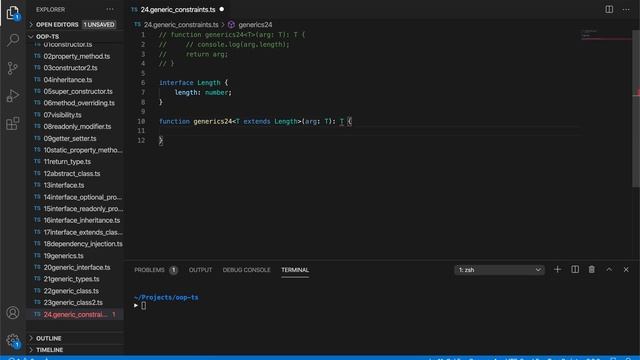Click 24.generic_constraints.ts in the breadcrumb

point(181,24)
